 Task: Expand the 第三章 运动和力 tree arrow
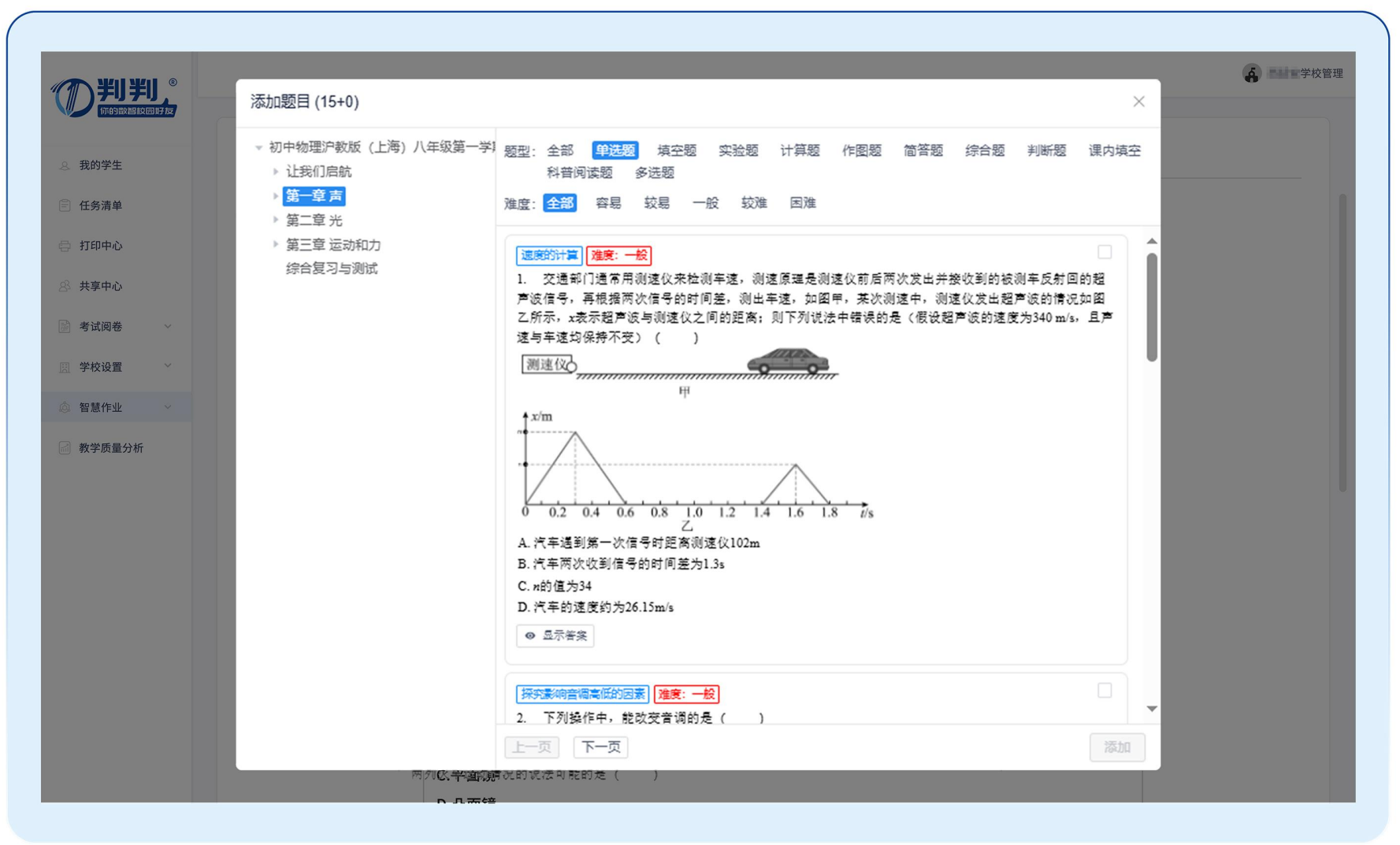pos(276,244)
